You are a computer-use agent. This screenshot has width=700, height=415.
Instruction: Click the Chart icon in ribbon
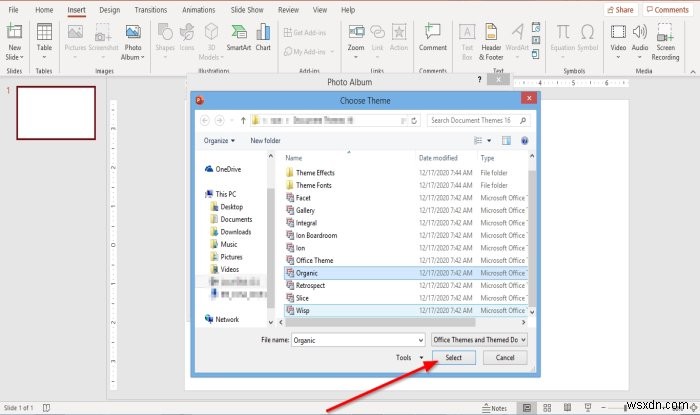(263, 32)
